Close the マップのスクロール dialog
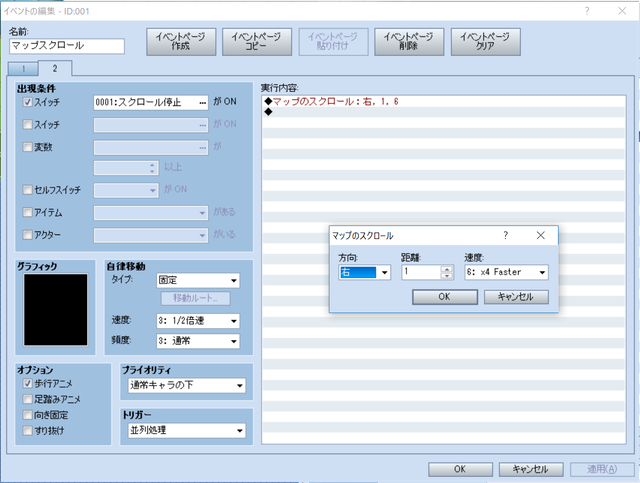Screen dimensions: 640x483 pyautogui.click(x=541, y=235)
